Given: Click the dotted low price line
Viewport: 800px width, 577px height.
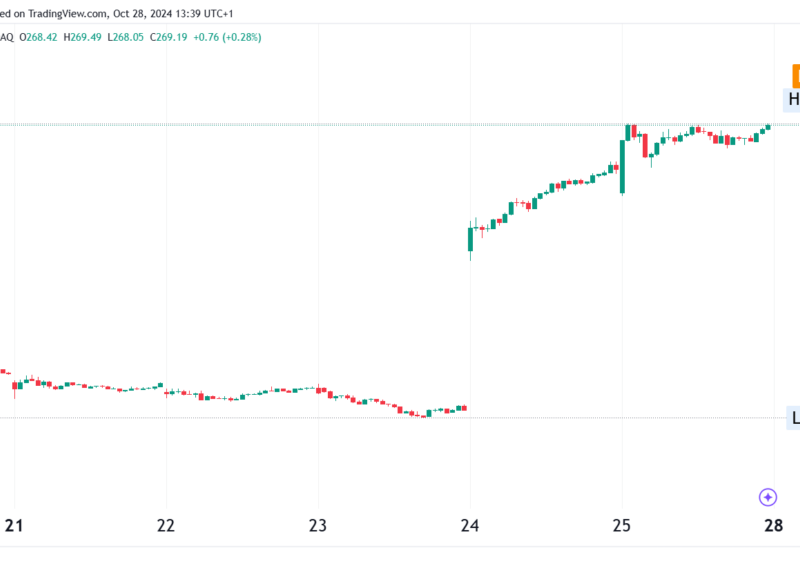Looking at the screenshot, I should 393,418.
